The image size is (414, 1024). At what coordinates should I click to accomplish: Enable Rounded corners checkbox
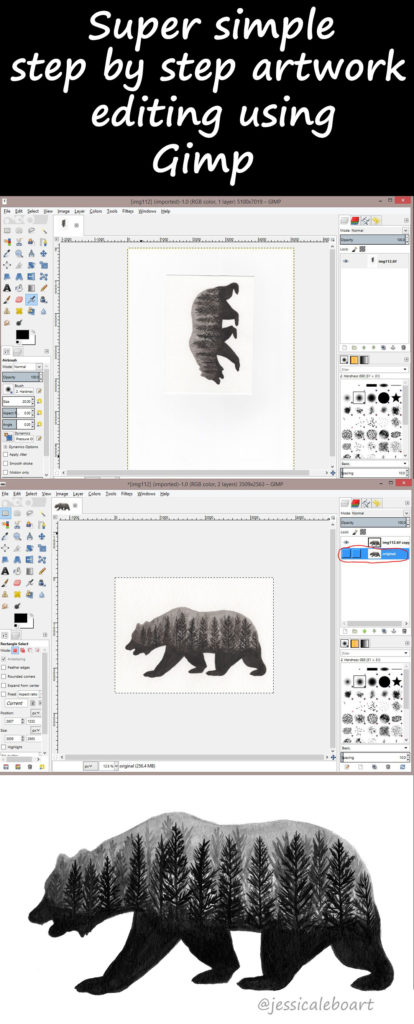3,677
